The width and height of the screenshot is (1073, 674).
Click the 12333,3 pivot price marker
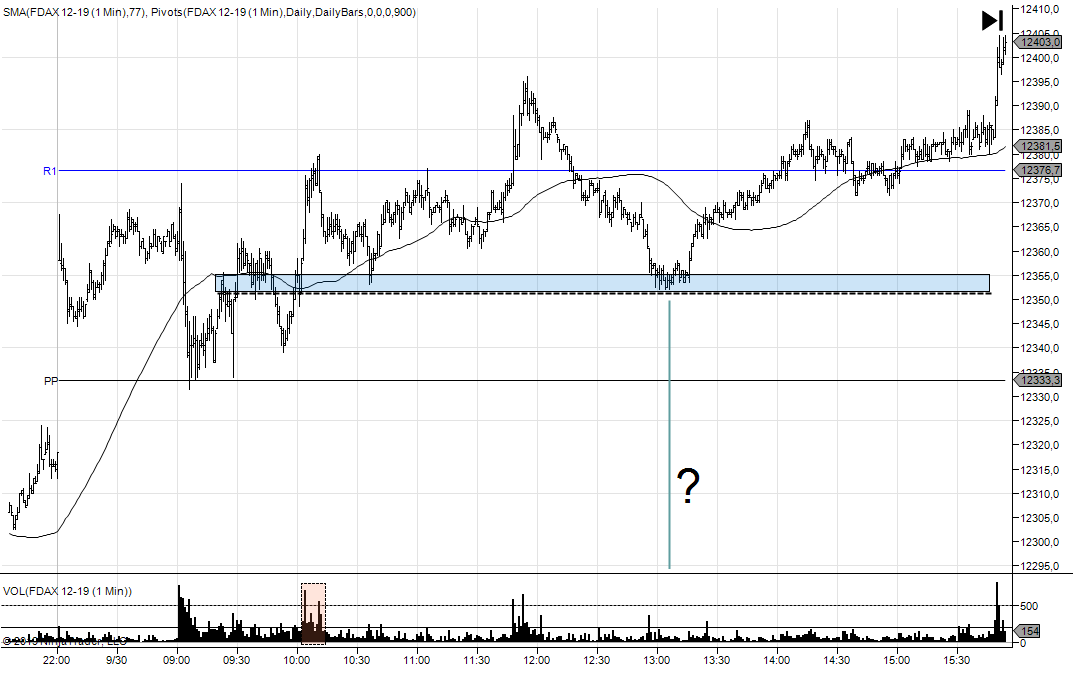coord(1041,380)
